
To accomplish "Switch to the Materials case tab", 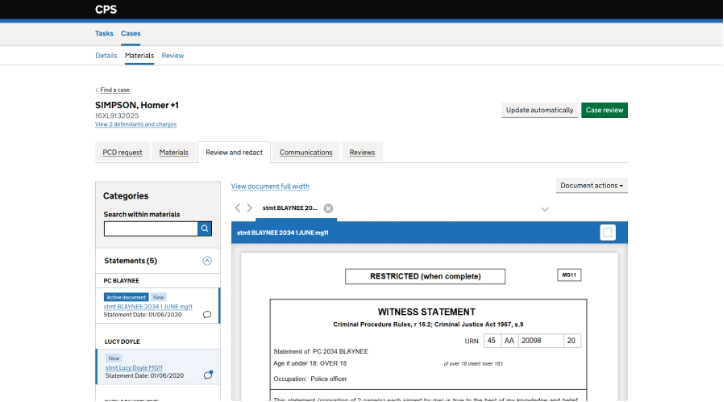I will (174, 152).
